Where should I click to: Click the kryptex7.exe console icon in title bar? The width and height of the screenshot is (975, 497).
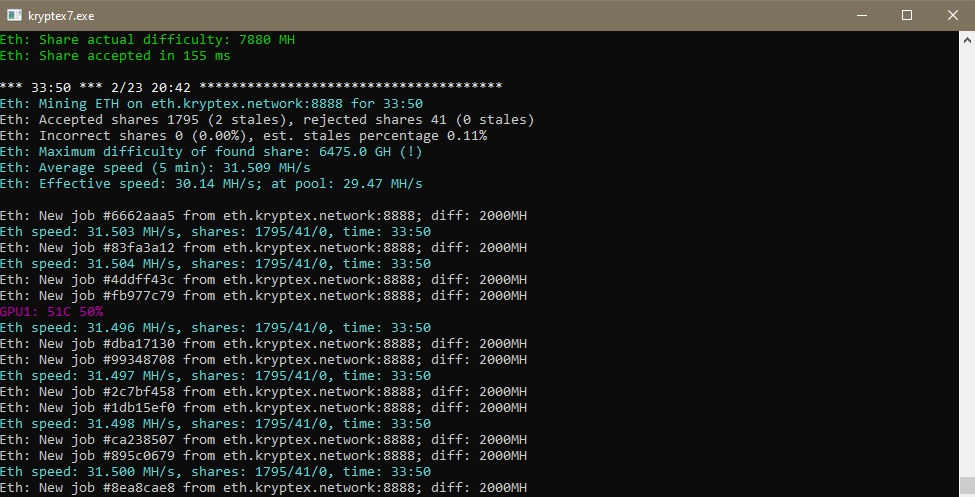[x=15, y=15]
